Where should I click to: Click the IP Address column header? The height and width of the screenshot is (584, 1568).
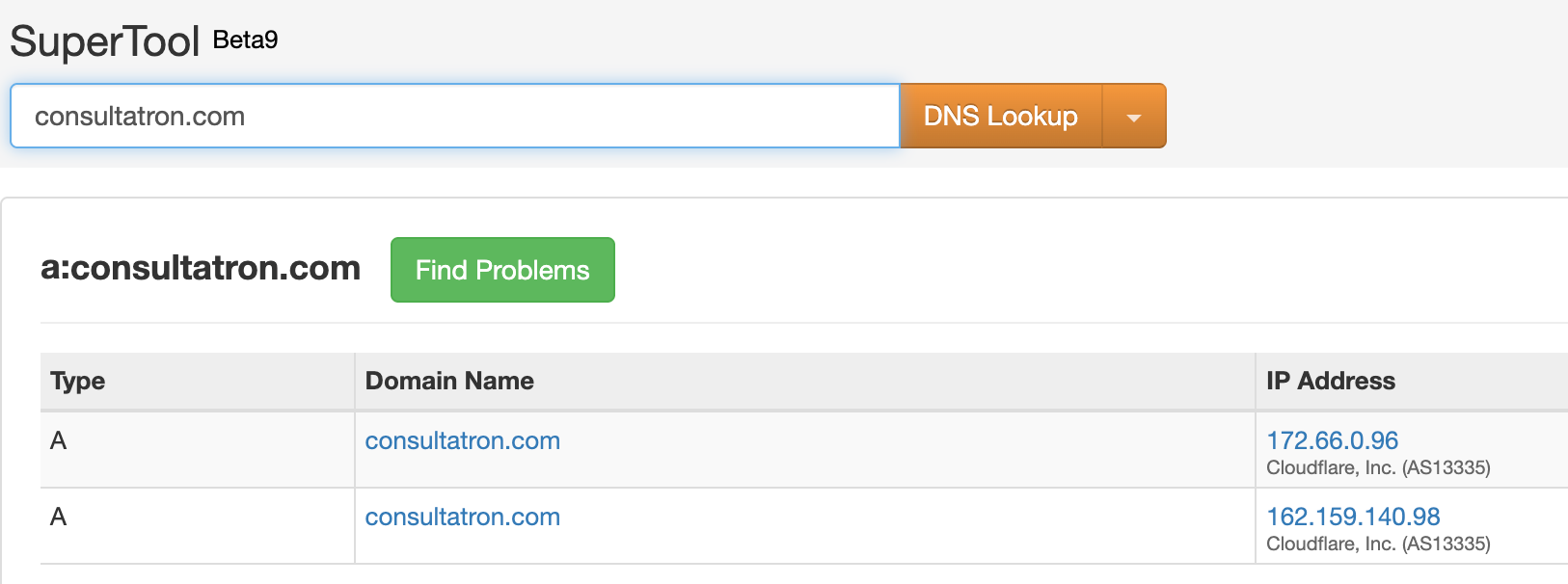pyautogui.click(x=1331, y=381)
